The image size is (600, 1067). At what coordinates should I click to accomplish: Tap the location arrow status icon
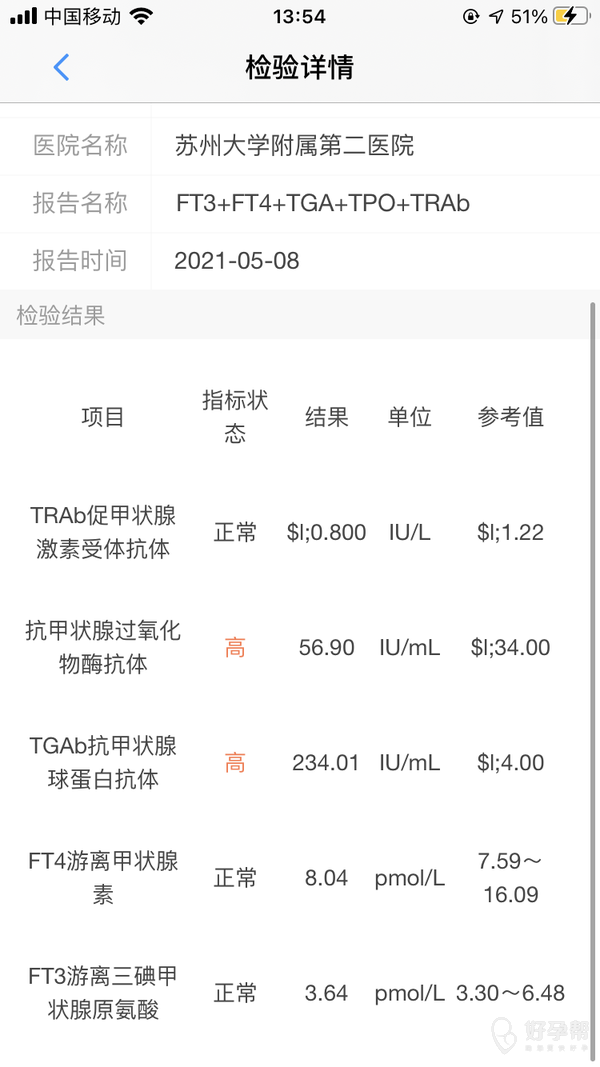point(496,16)
